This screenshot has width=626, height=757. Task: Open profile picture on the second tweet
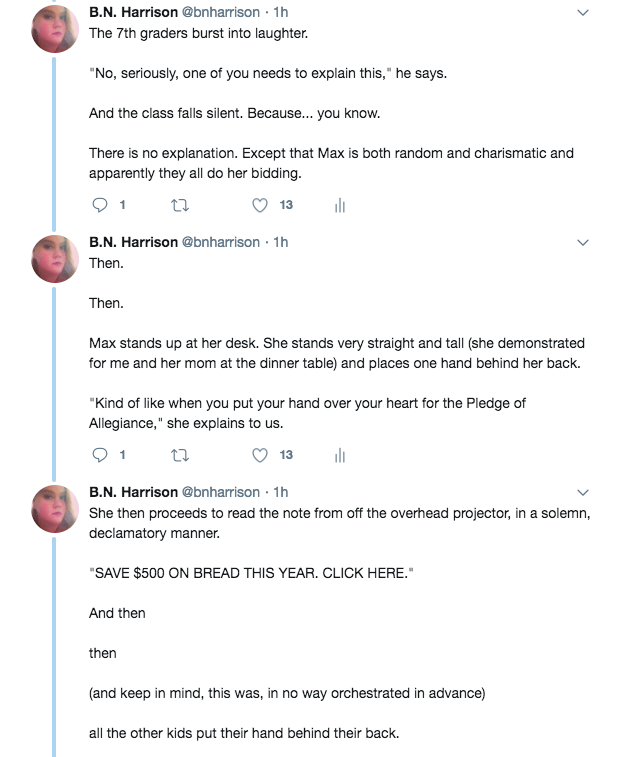click(x=55, y=259)
